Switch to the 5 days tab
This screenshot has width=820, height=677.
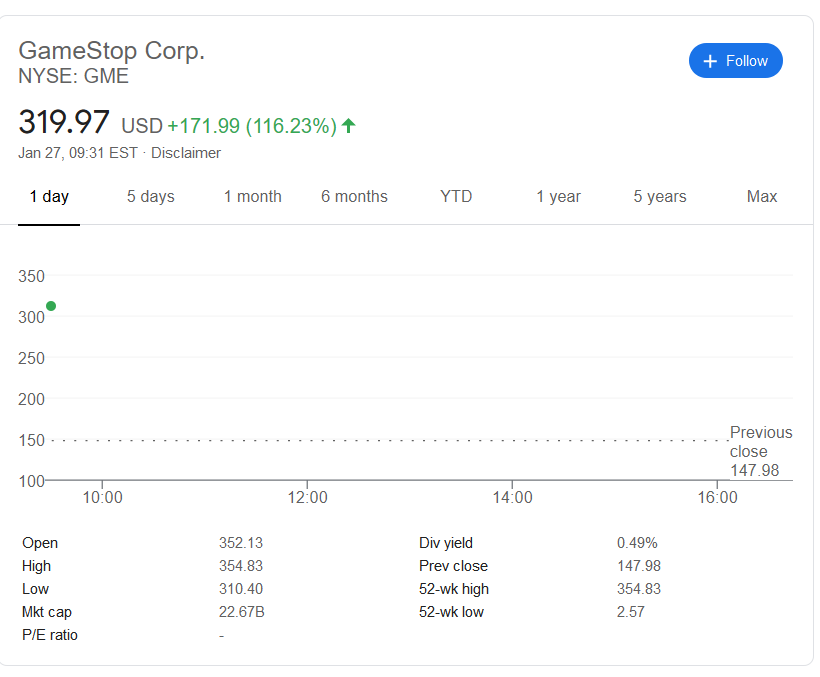[x=151, y=197]
